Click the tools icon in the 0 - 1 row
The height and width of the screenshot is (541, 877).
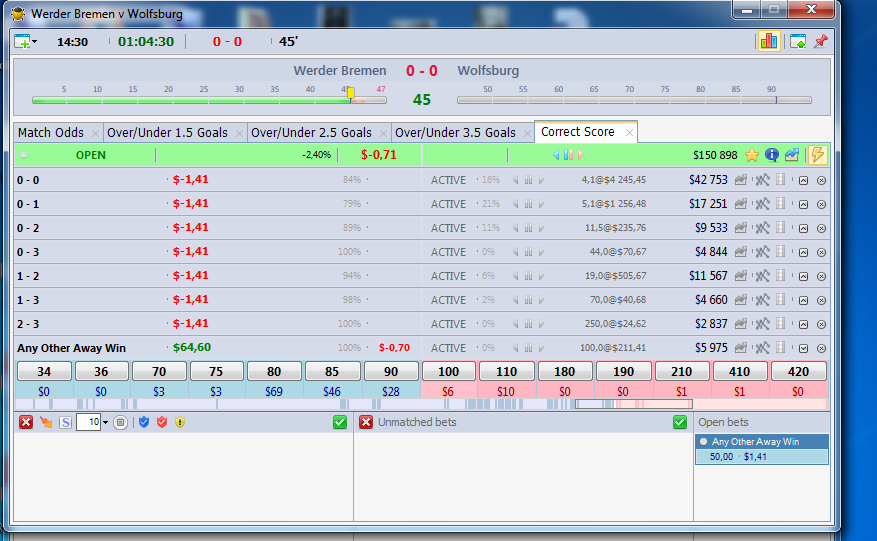tap(762, 204)
